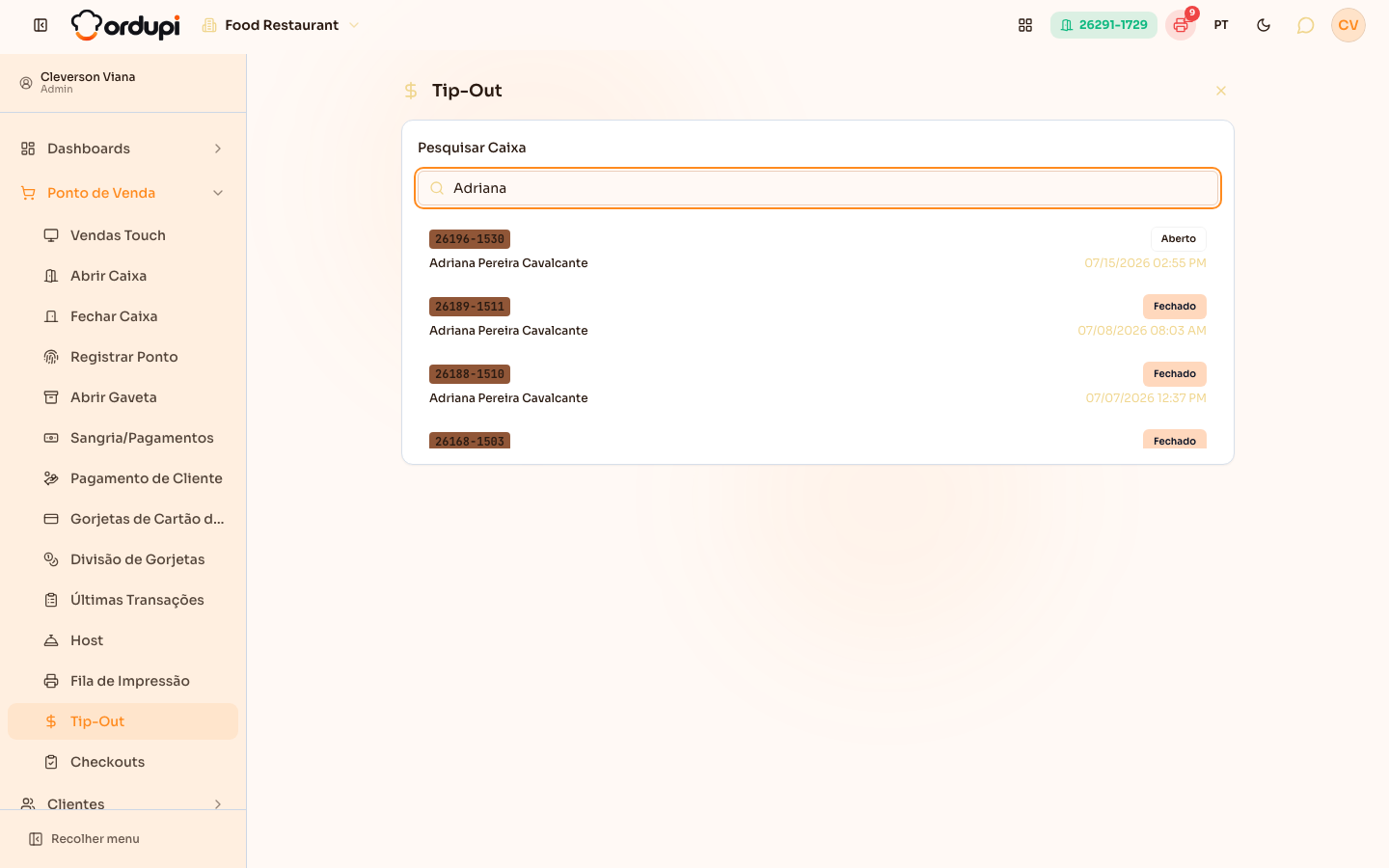
Task: Select register 26189-1511 result
Action: click(818, 318)
